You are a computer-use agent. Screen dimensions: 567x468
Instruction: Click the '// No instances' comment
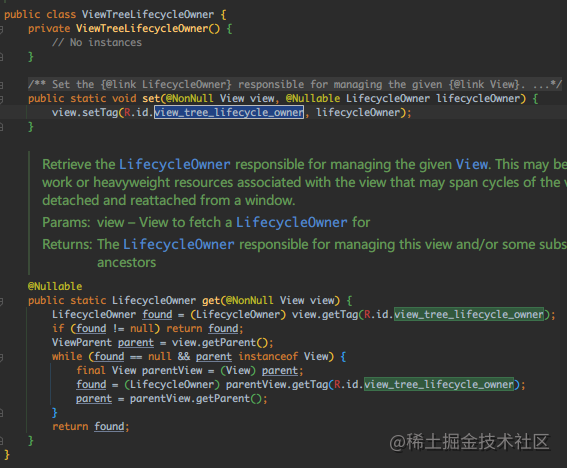coord(97,43)
